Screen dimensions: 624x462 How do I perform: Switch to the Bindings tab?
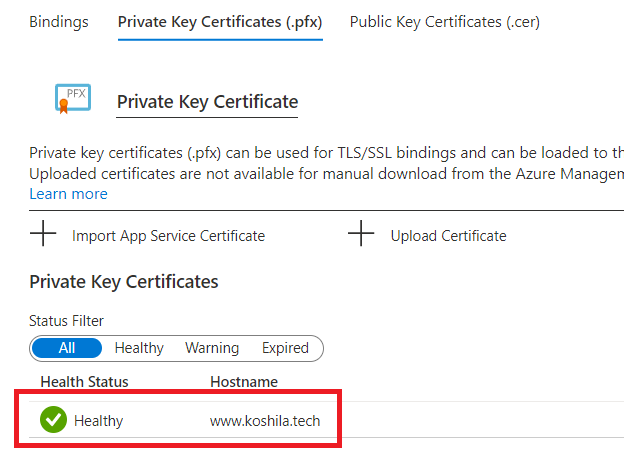[59, 21]
